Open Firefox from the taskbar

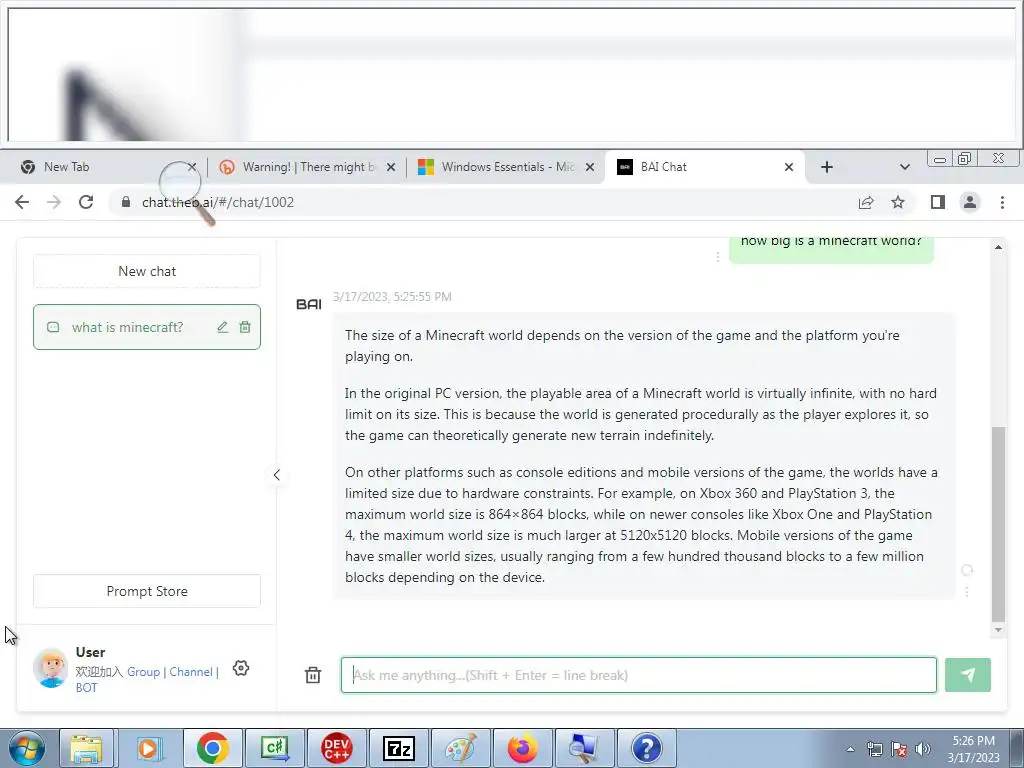[x=522, y=748]
